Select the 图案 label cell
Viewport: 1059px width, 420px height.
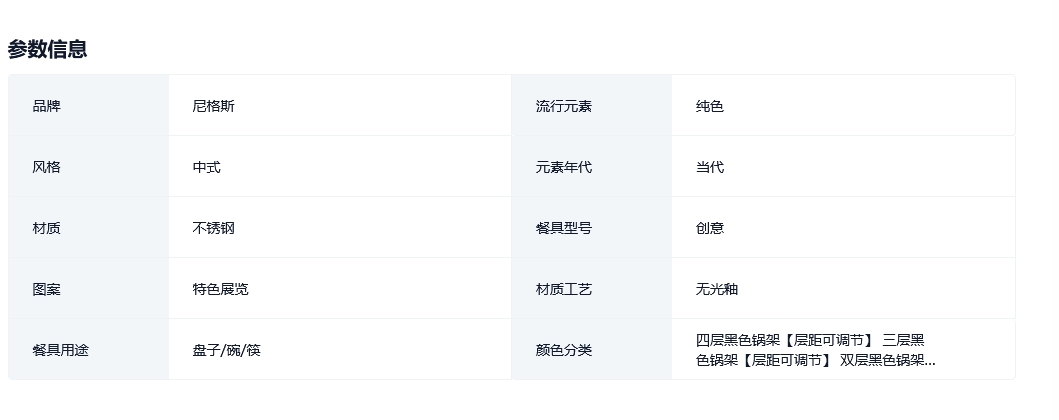46,289
